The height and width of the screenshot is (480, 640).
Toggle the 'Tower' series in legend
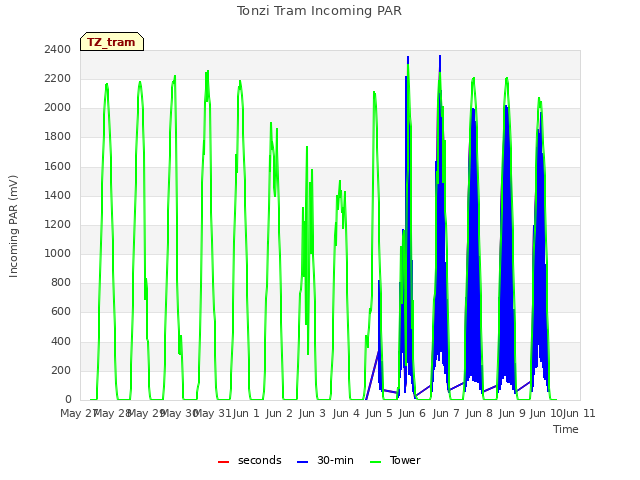pyautogui.click(x=395, y=460)
